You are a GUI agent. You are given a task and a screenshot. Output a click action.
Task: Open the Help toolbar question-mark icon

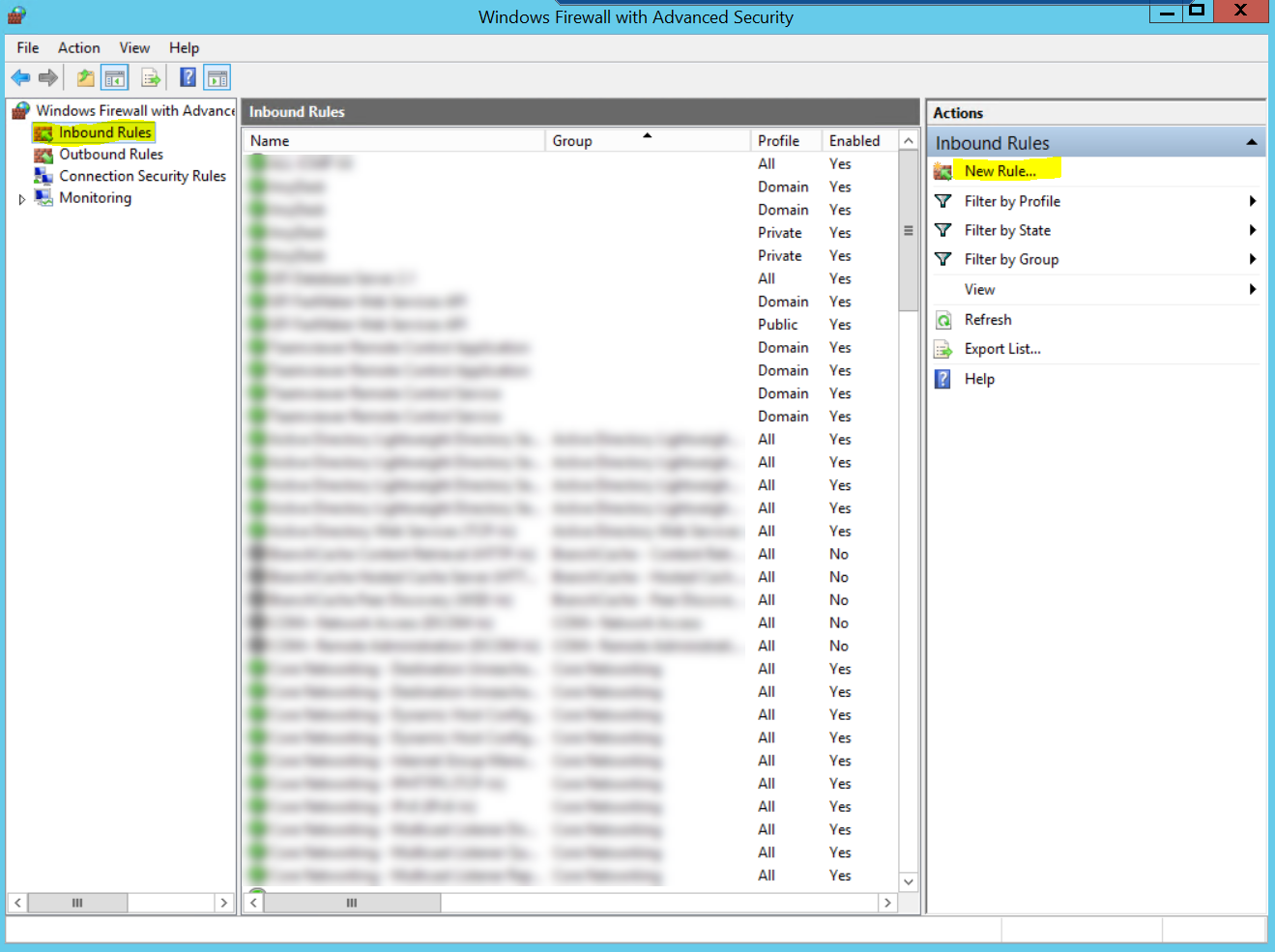[x=188, y=78]
